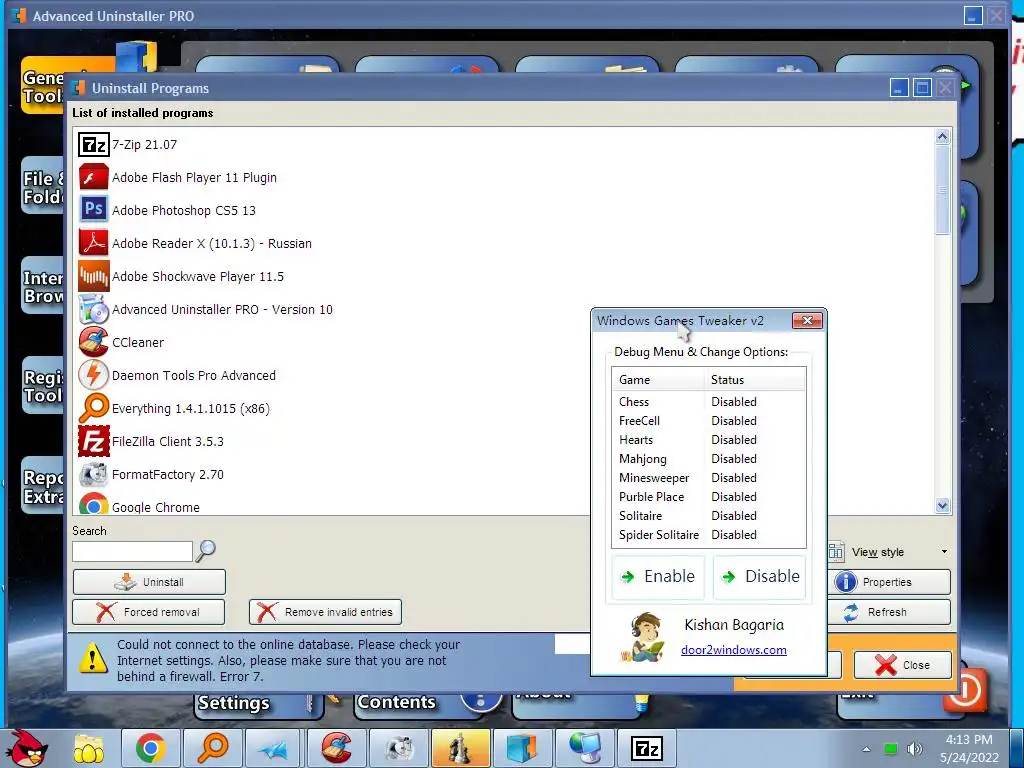Open the FormatFactory taskbar icon
Image resolution: width=1024 pixels, height=768 pixels.
click(398, 748)
